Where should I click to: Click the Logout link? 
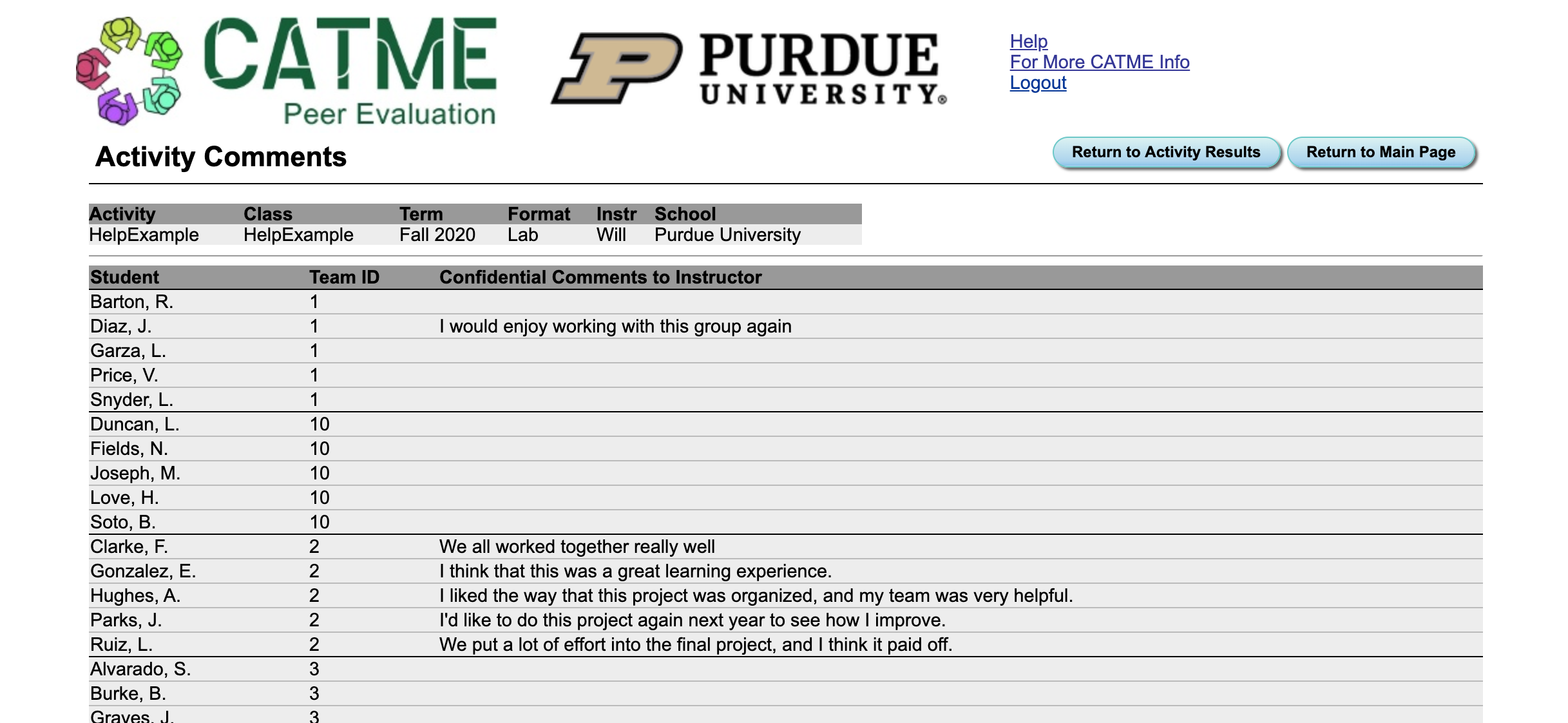[1038, 82]
